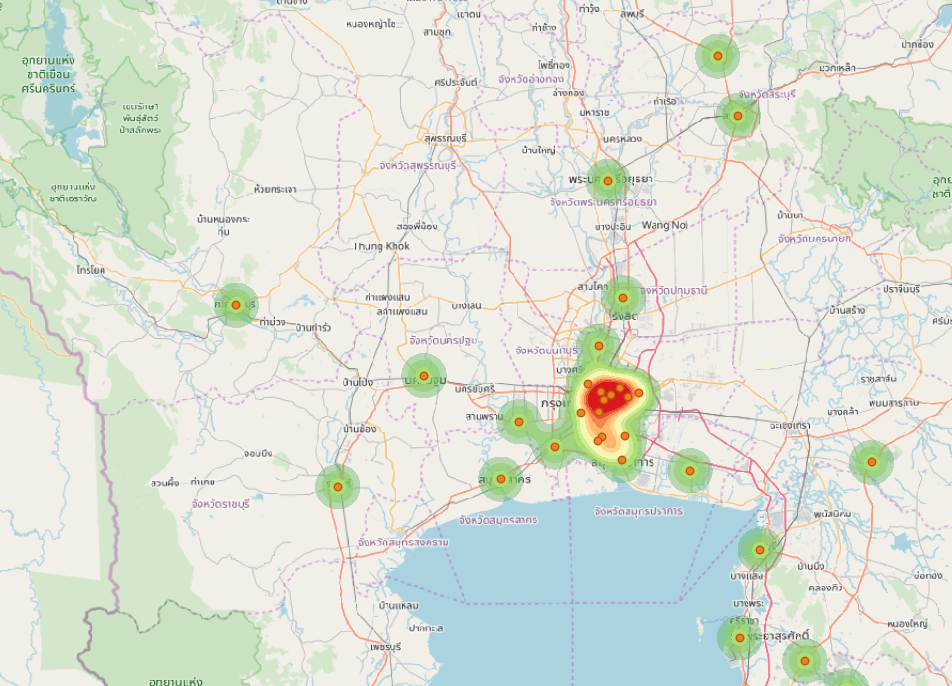
Task: Open the Wang Noi place label
Action: 665,225
